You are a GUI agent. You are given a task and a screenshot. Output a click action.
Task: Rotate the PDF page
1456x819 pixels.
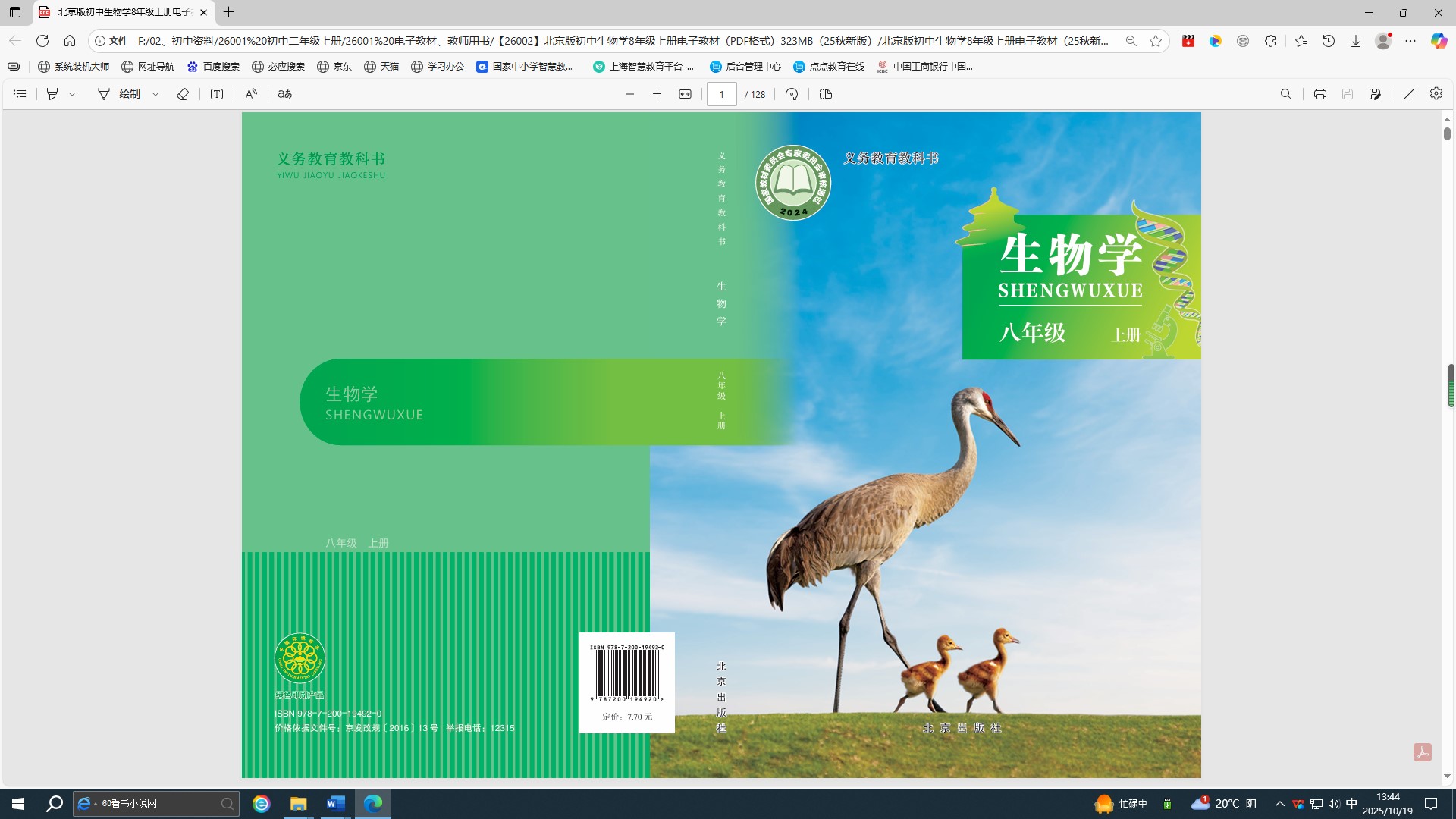pyautogui.click(x=792, y=94)
